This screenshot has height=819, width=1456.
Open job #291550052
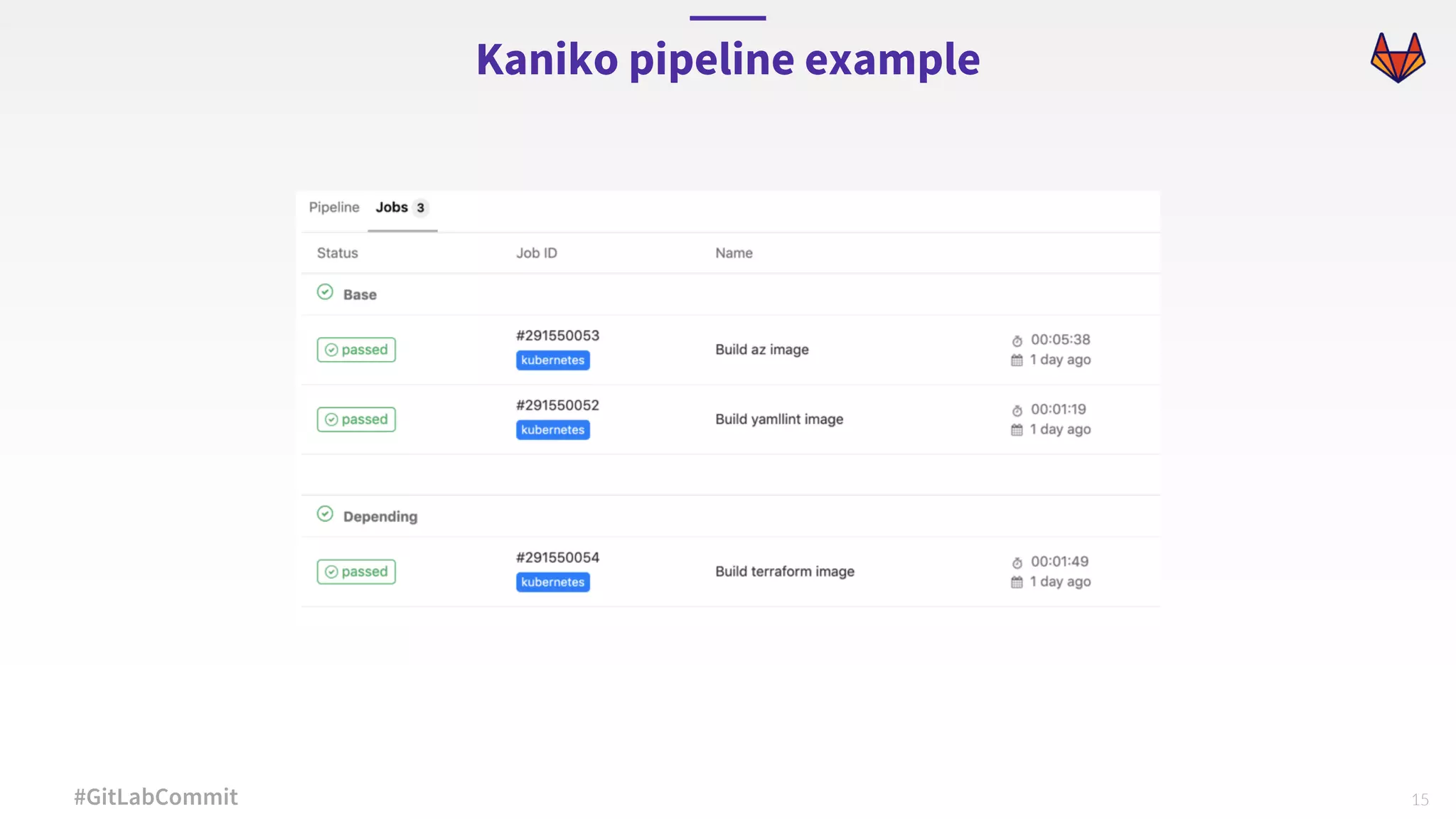coord(558,405)
